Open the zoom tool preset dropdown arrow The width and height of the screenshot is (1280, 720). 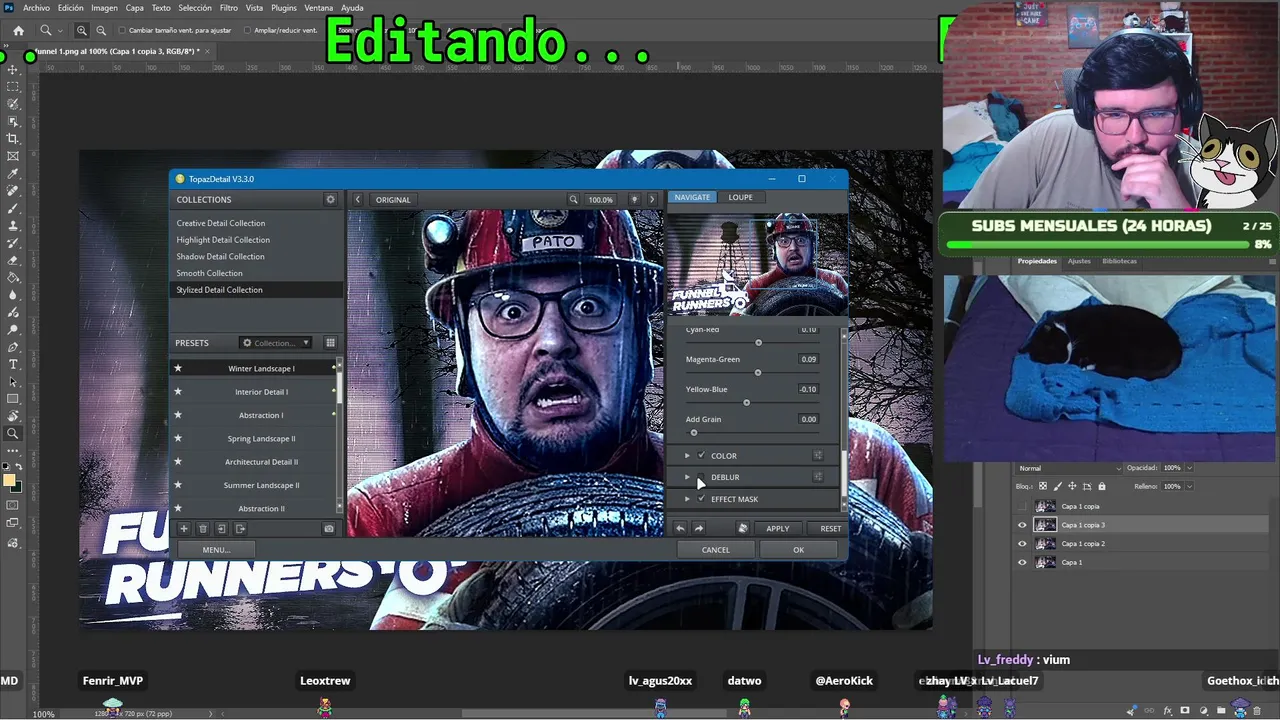coord(60,31)
